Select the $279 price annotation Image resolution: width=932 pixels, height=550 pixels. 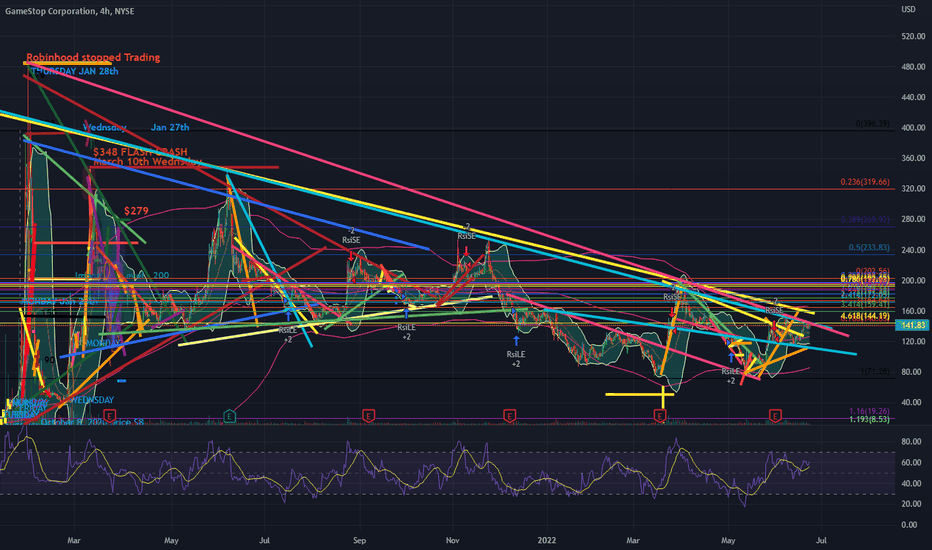tap(136, 210)
